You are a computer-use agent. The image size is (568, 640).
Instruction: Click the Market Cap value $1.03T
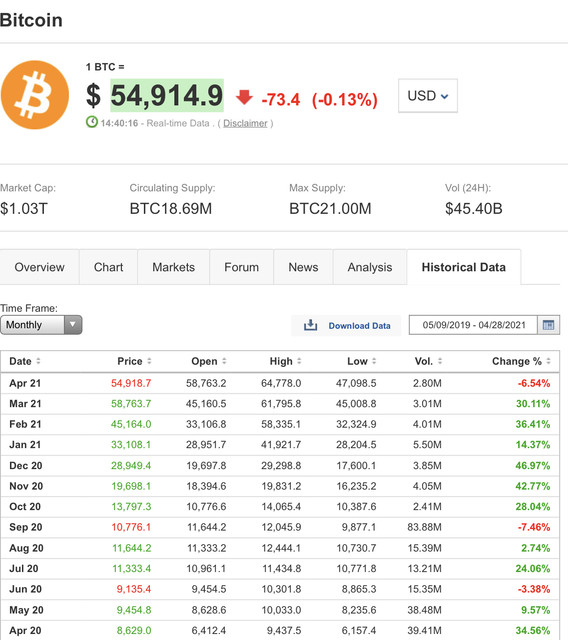(x=24, y=209)
